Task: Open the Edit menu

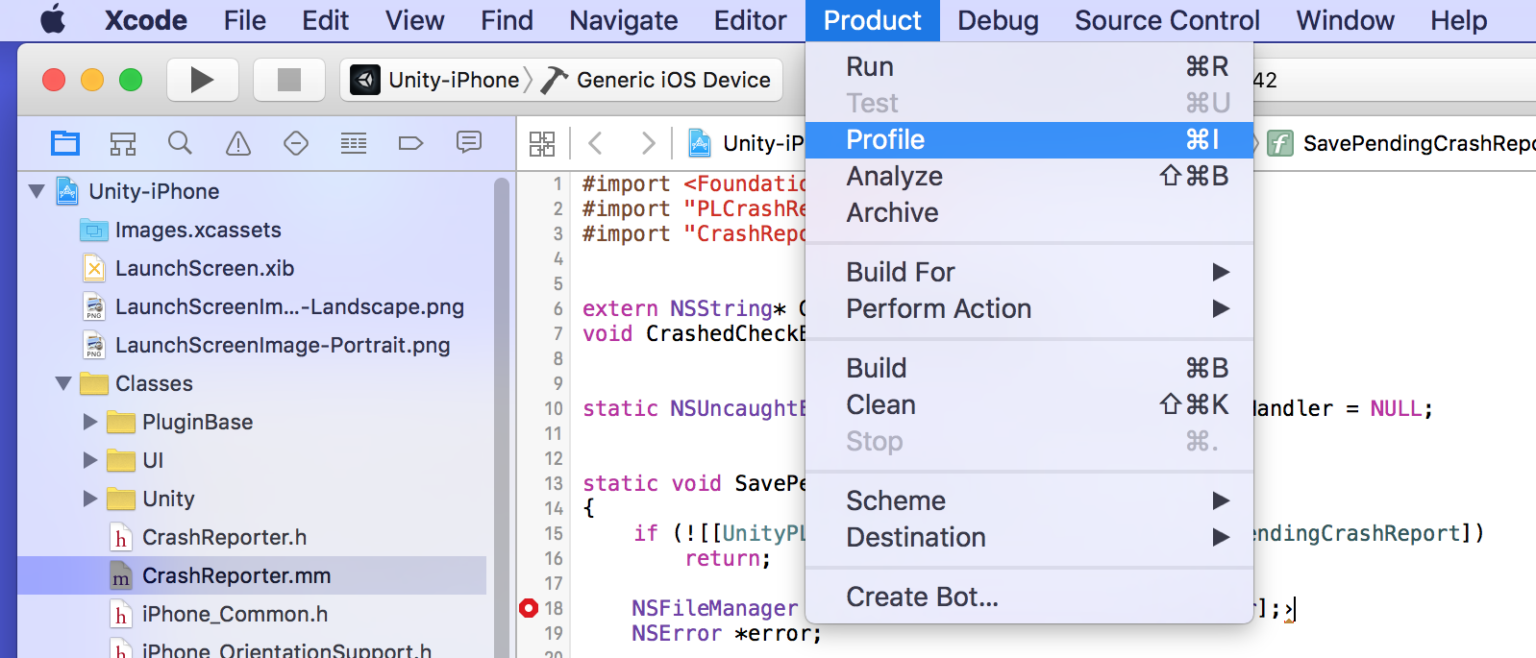Action: point(326,20)
